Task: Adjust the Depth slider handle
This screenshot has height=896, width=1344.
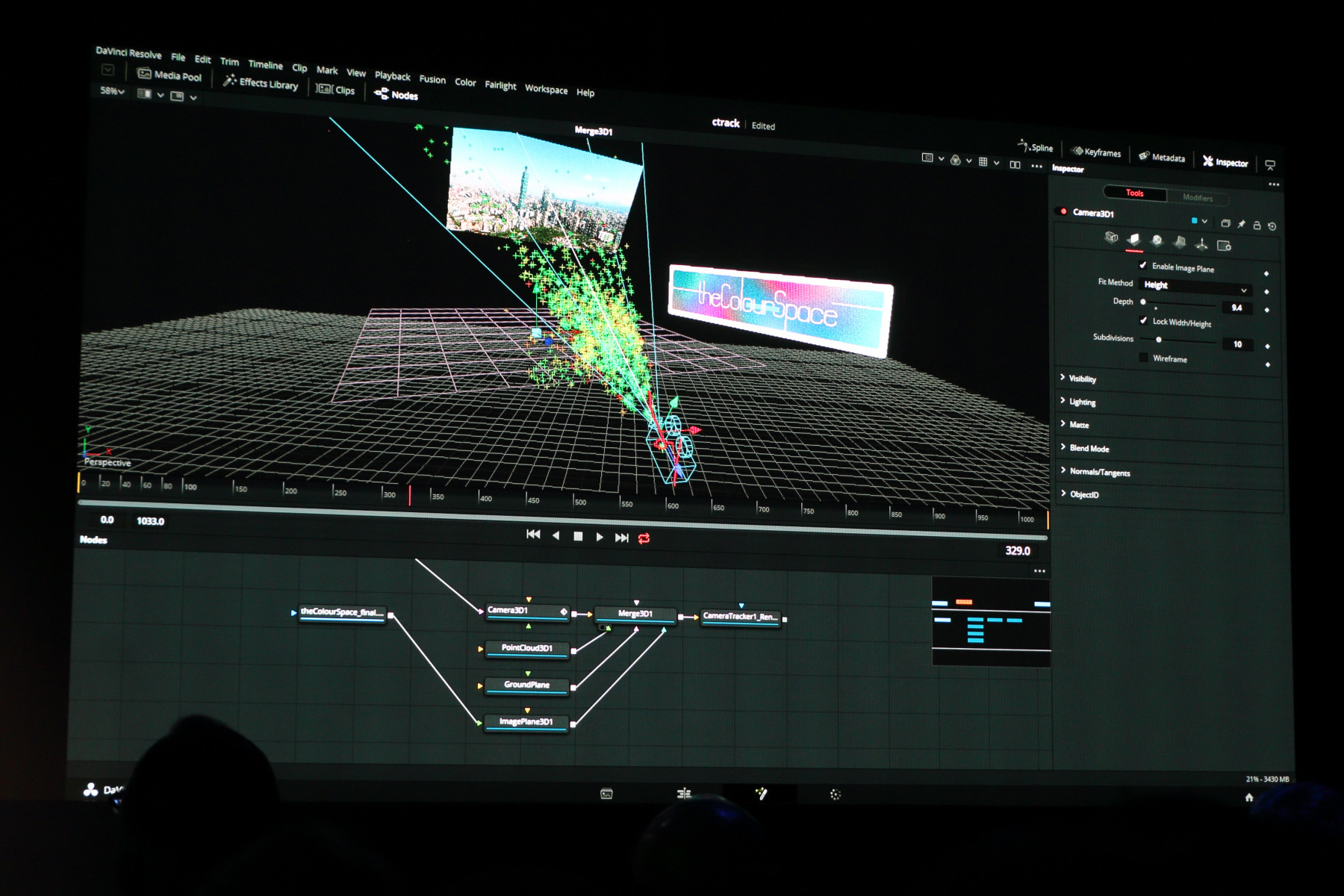Action: pos(1143,302)
